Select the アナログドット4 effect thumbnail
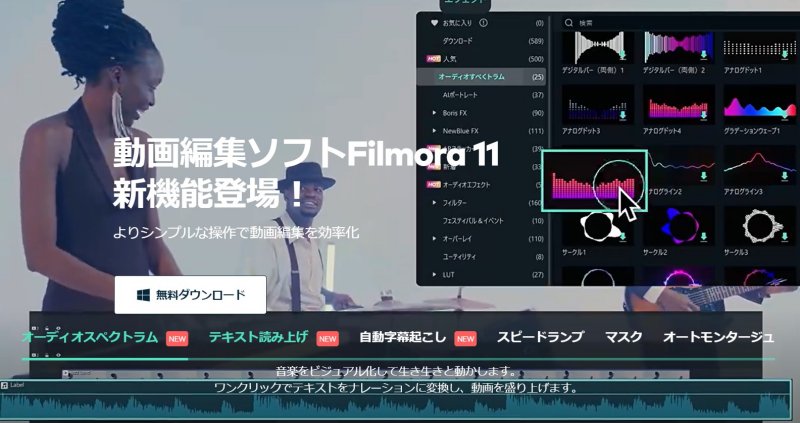This screenshot has width=800, height=423. [x=679, y=105]
